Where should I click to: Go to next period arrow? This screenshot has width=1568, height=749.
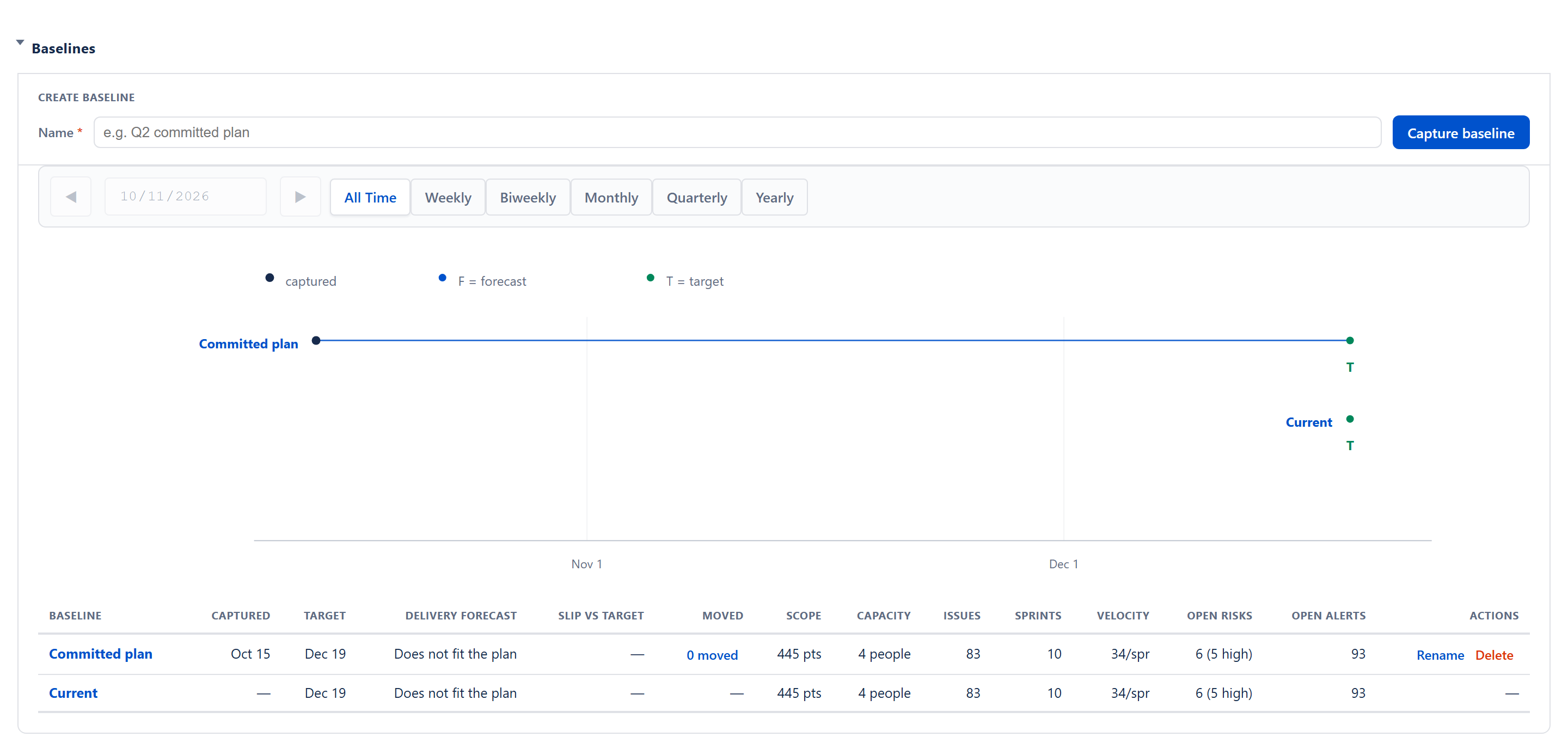coord(300,197)
